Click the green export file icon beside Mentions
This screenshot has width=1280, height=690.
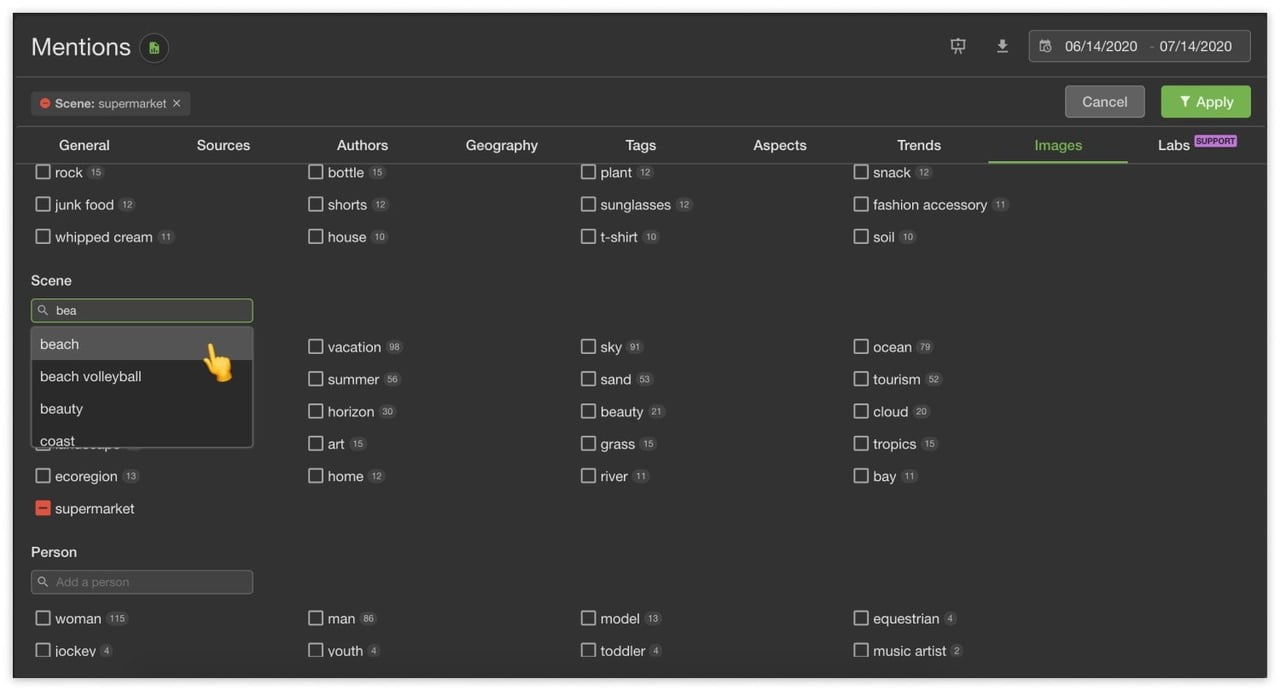coord(153,48)
